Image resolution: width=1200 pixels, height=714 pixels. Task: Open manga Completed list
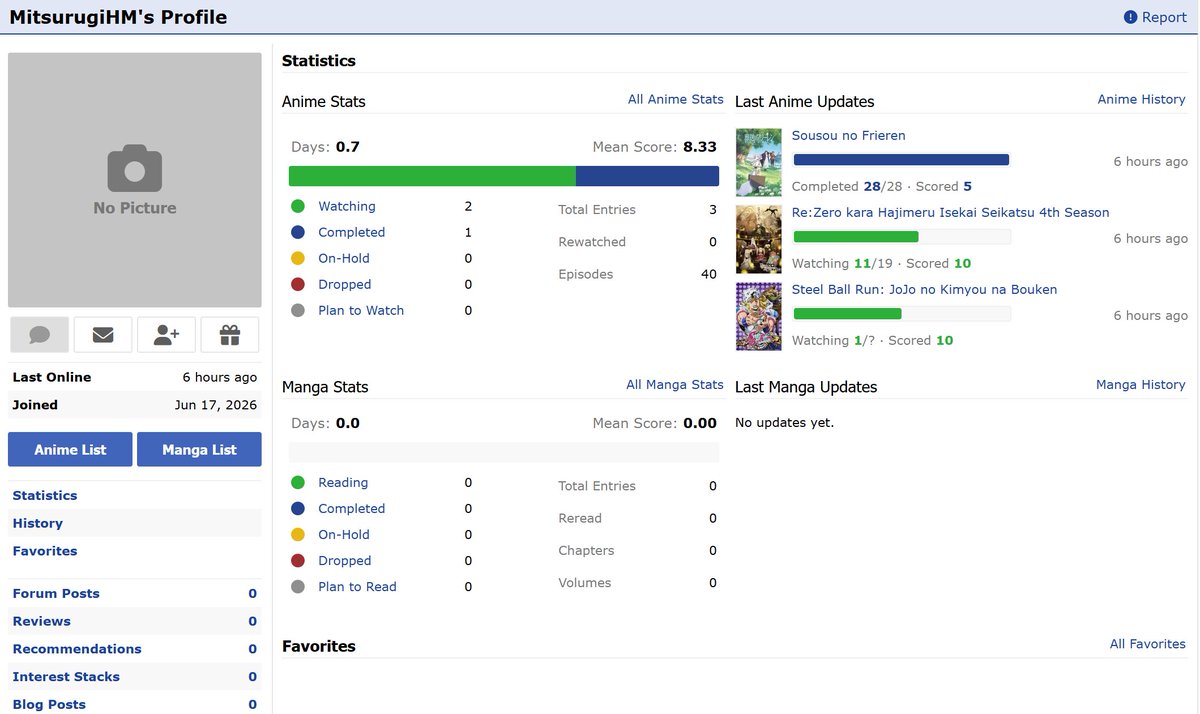(351, 508)
